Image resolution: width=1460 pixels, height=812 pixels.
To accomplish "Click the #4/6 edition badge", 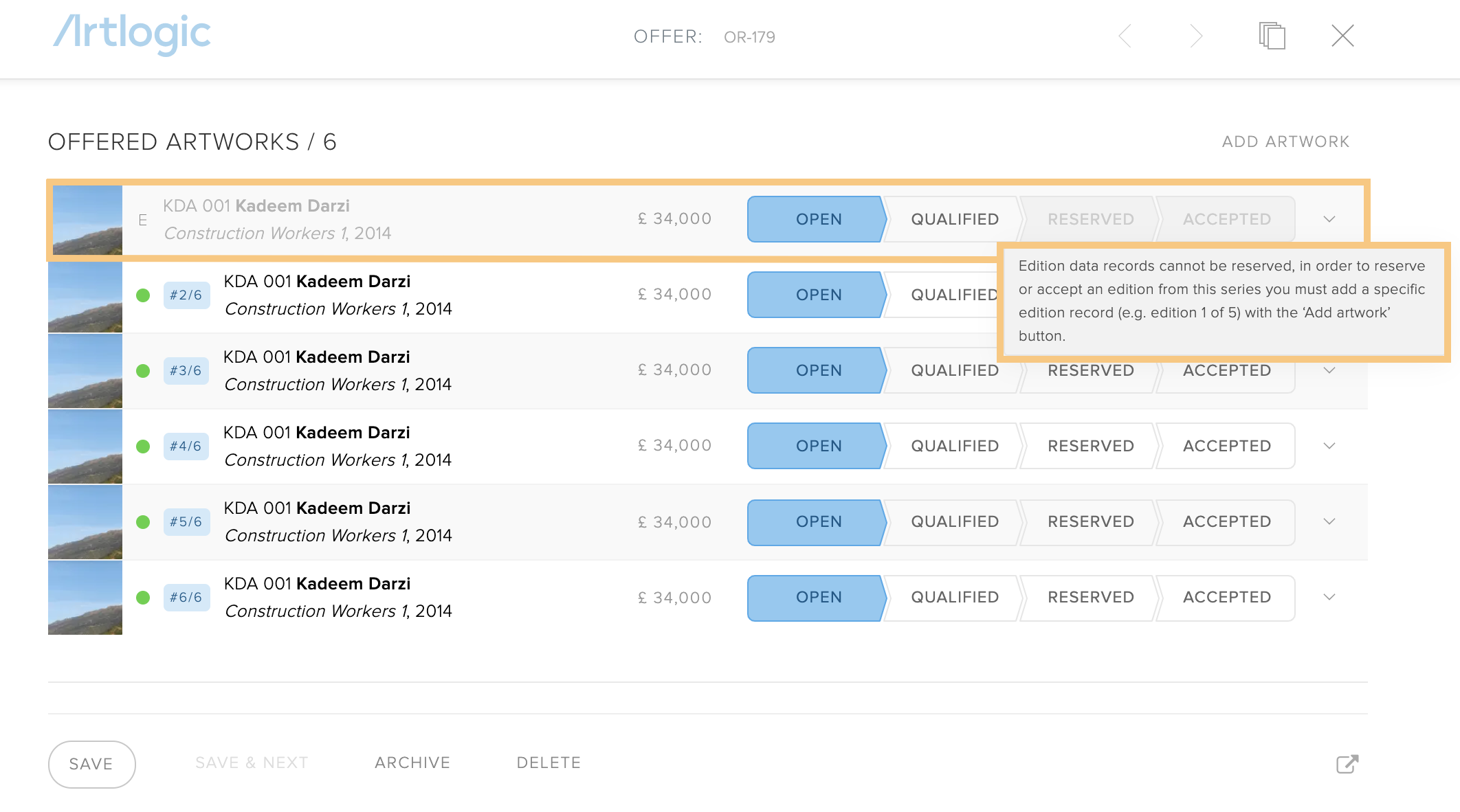I will click(186, 447).
